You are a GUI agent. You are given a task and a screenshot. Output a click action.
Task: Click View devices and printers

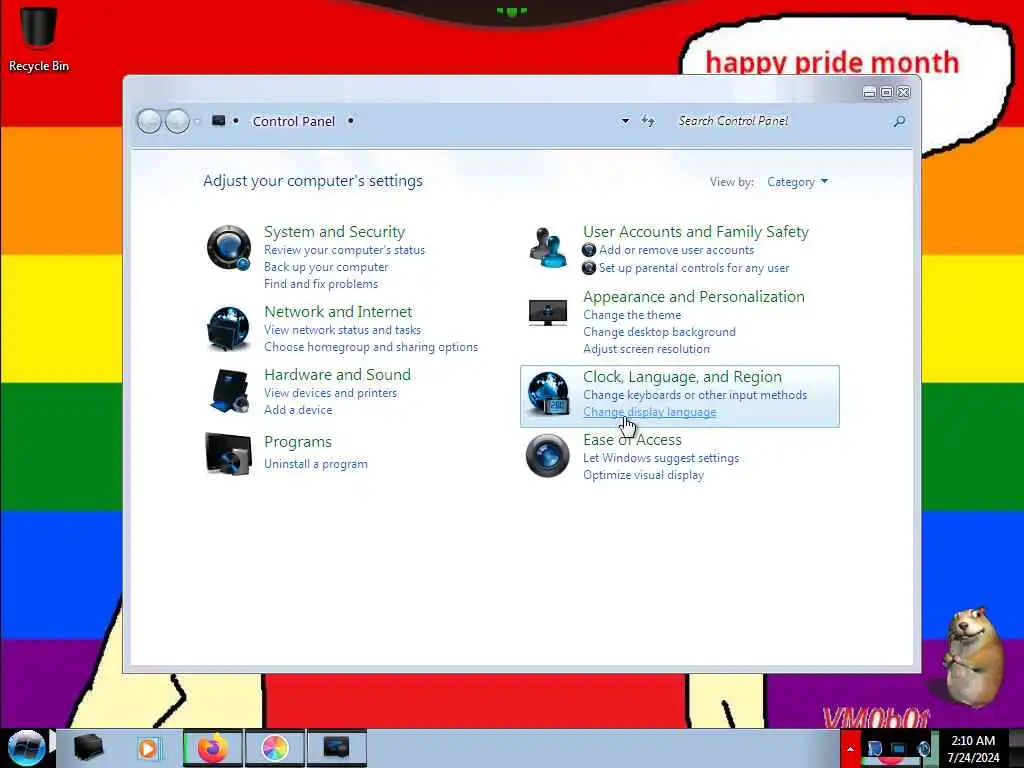[330, 392]
